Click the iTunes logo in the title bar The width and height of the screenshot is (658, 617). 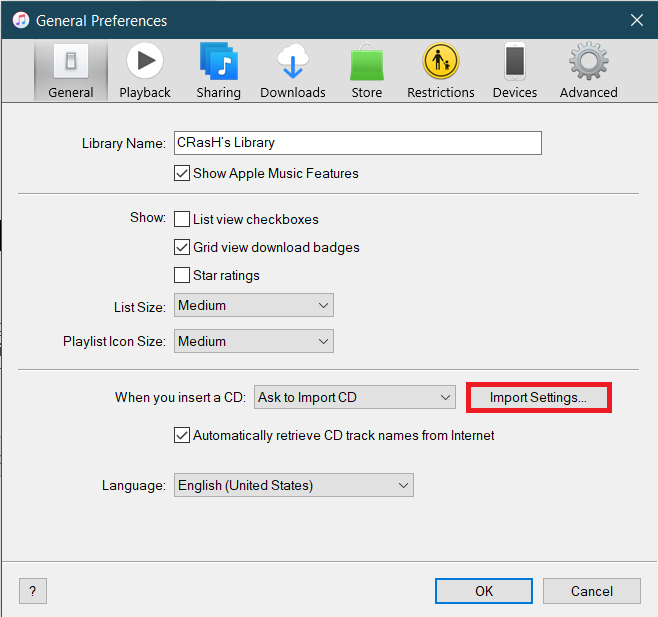[21, 20]
